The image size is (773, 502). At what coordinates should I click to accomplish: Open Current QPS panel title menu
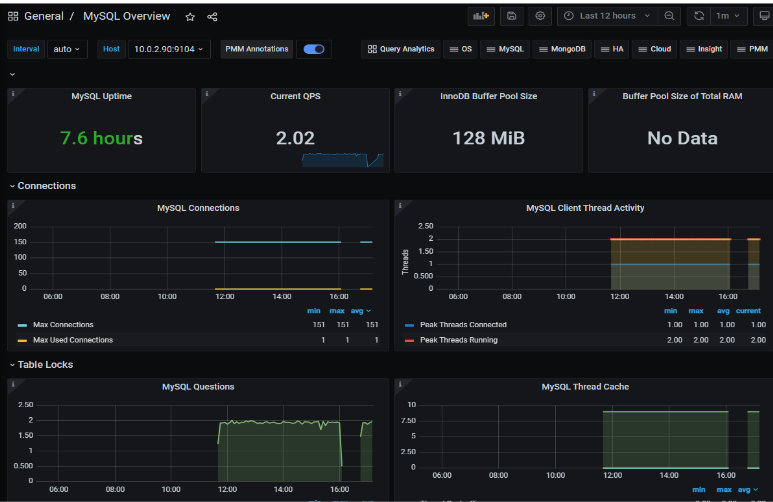point(295,96)
